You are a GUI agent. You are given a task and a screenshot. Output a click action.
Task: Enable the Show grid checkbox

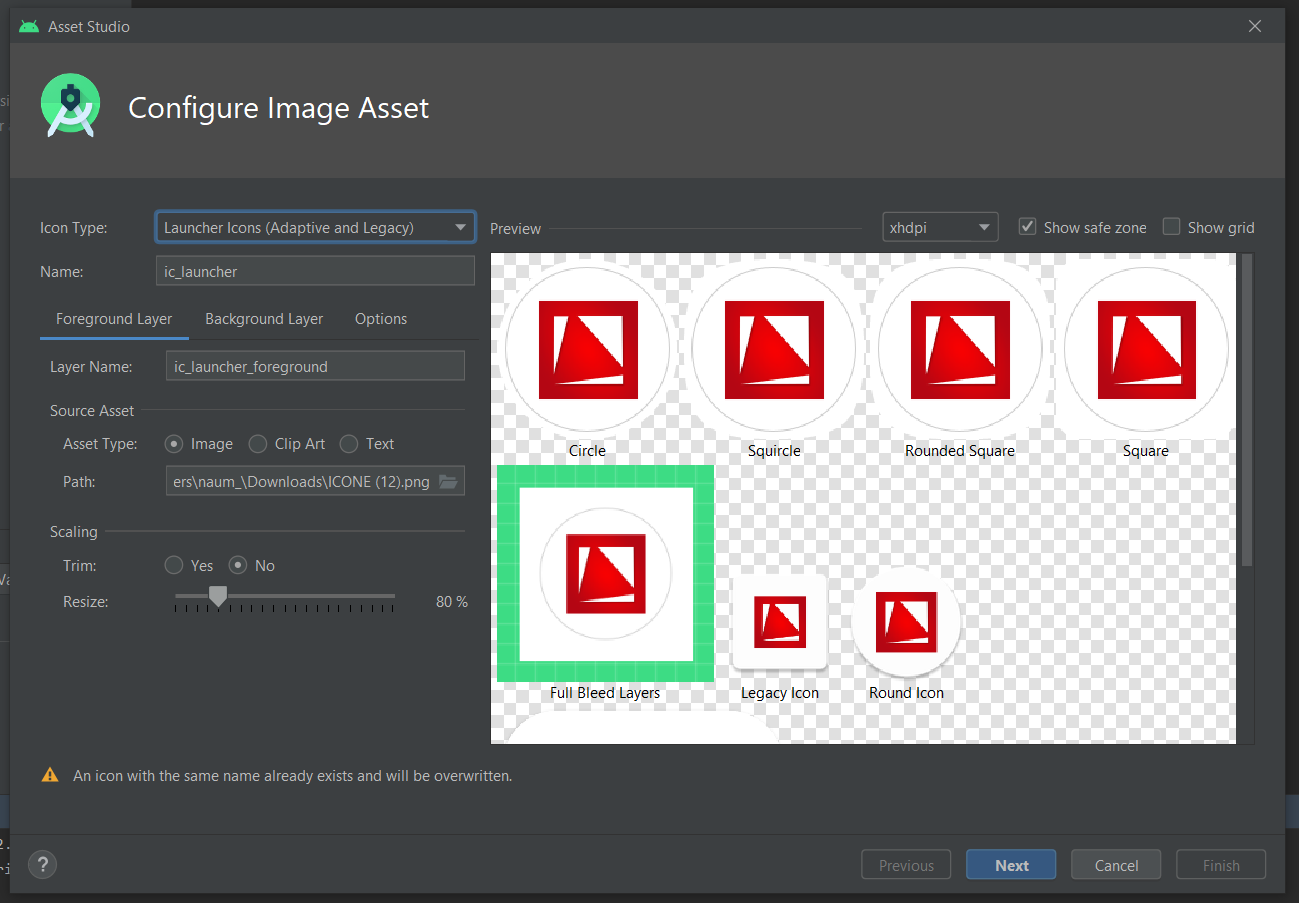click(x=1171, y=227)
